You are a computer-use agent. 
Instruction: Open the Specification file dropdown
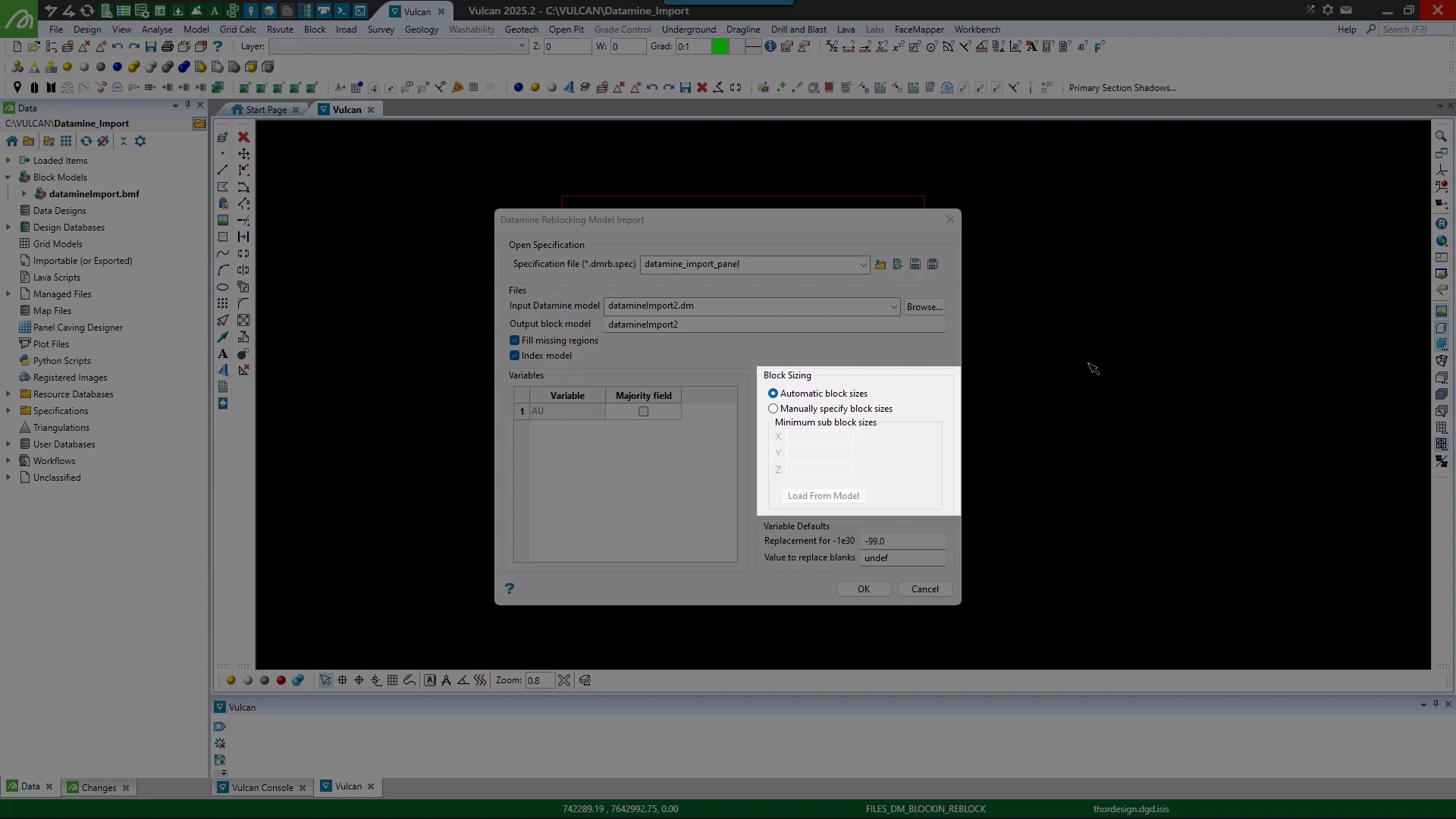862,265
